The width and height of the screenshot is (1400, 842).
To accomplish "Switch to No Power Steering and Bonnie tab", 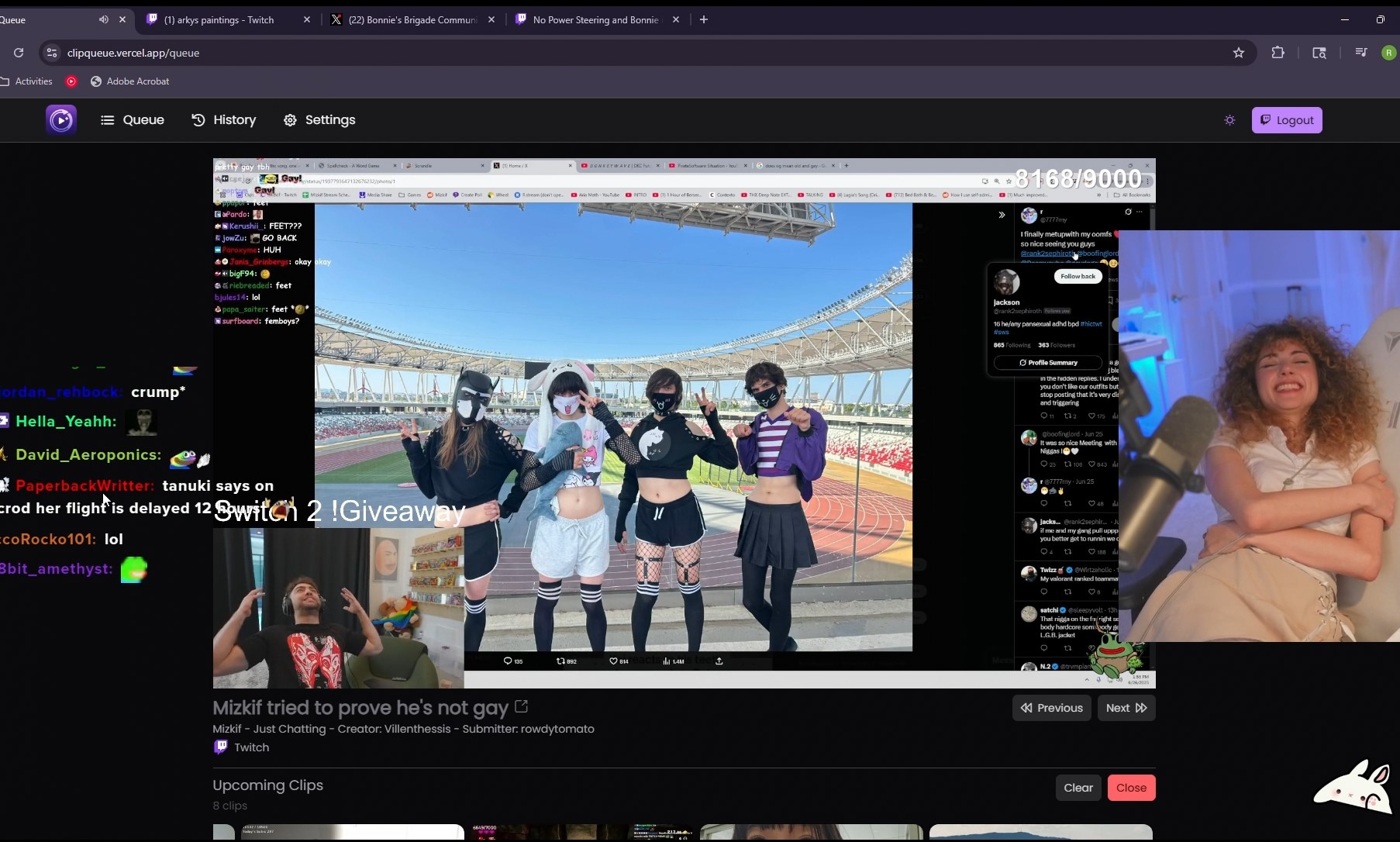I will click(596, 20).
